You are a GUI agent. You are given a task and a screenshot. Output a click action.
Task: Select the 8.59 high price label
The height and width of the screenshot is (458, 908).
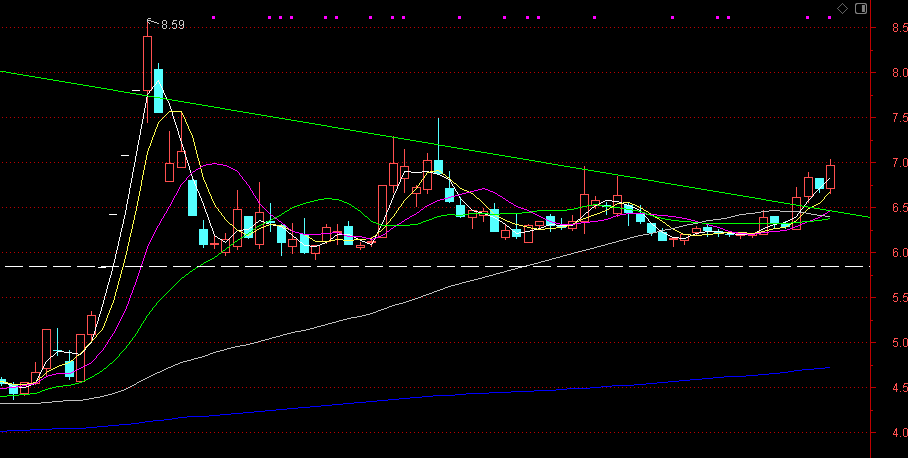(173, 25)
